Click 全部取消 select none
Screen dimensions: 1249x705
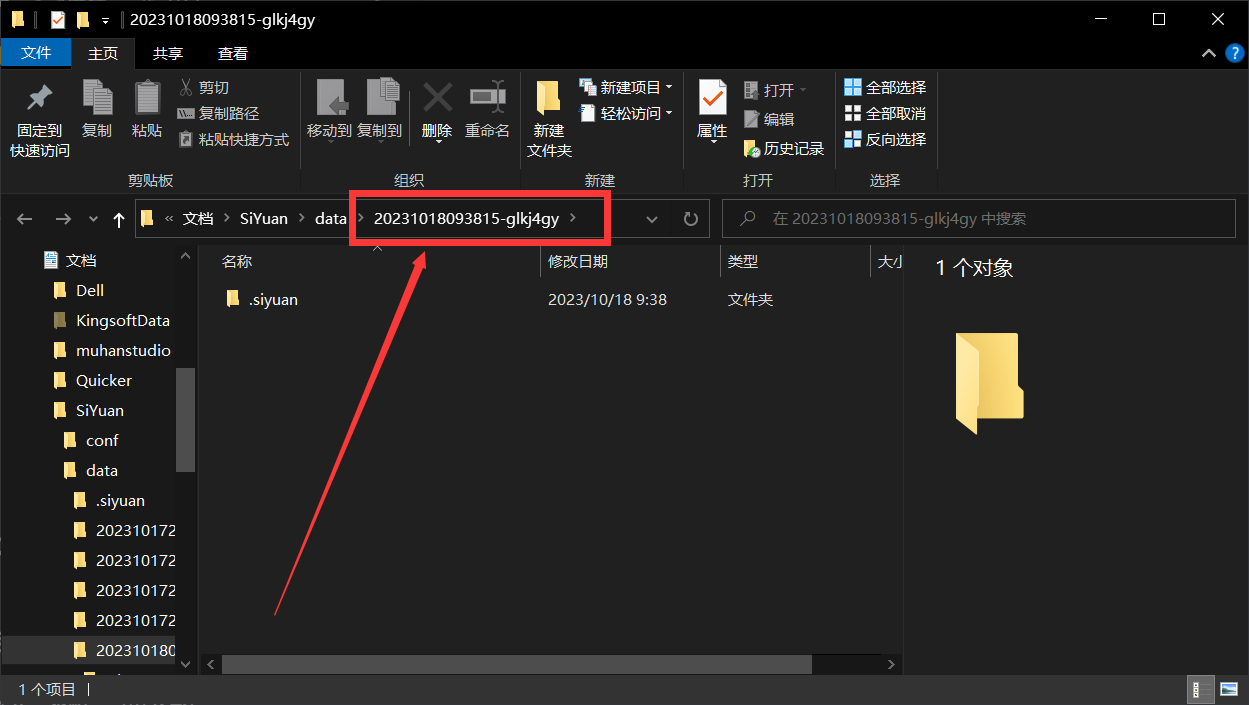[885, 114]
